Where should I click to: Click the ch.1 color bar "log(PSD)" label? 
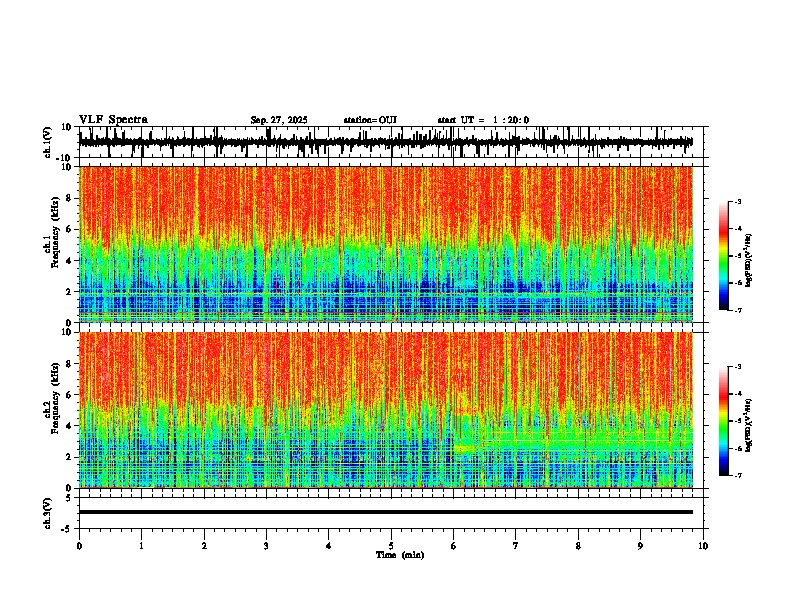pos(749,260)
